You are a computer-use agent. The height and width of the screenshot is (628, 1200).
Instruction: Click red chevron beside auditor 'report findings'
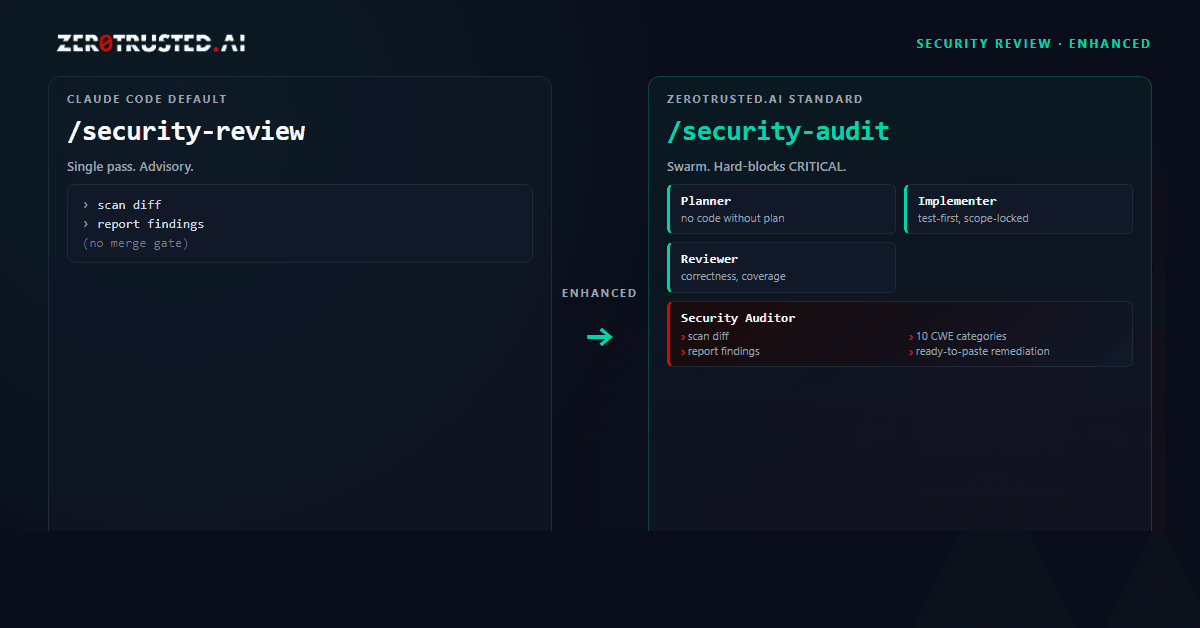pos(683,352)
